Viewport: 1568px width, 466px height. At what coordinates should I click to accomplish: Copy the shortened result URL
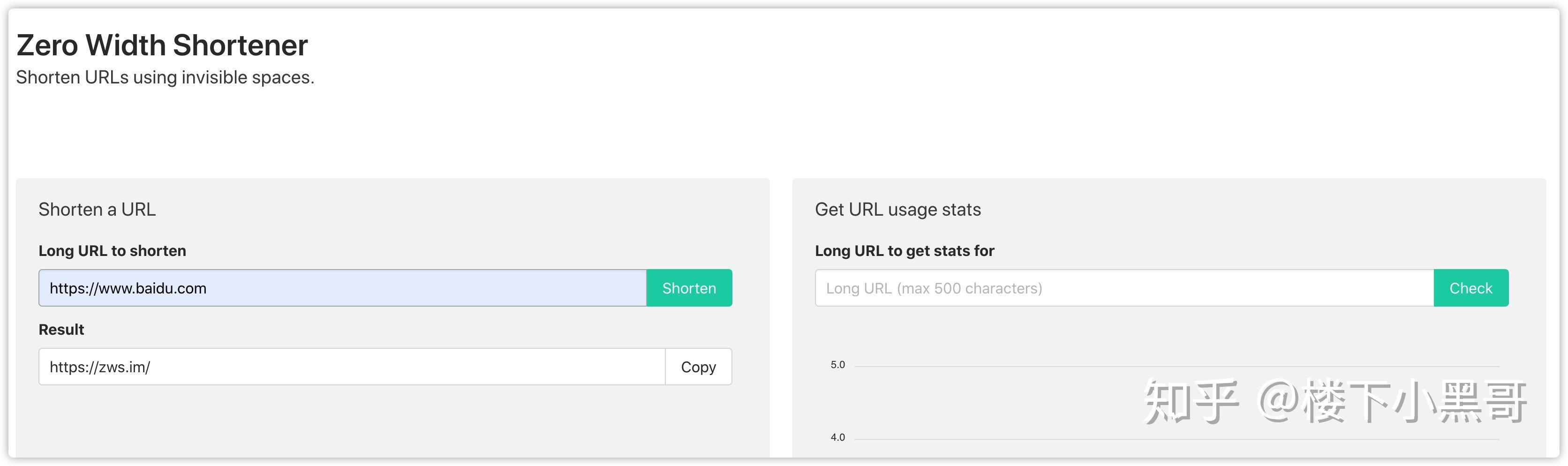[x=698, y=367]
